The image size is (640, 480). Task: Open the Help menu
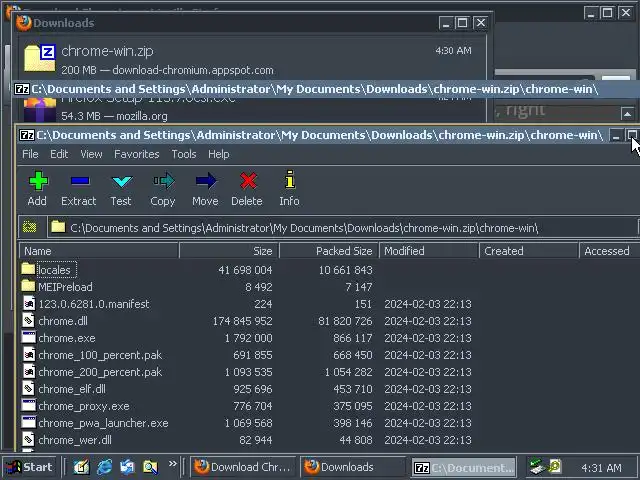[x=219, y=154]
